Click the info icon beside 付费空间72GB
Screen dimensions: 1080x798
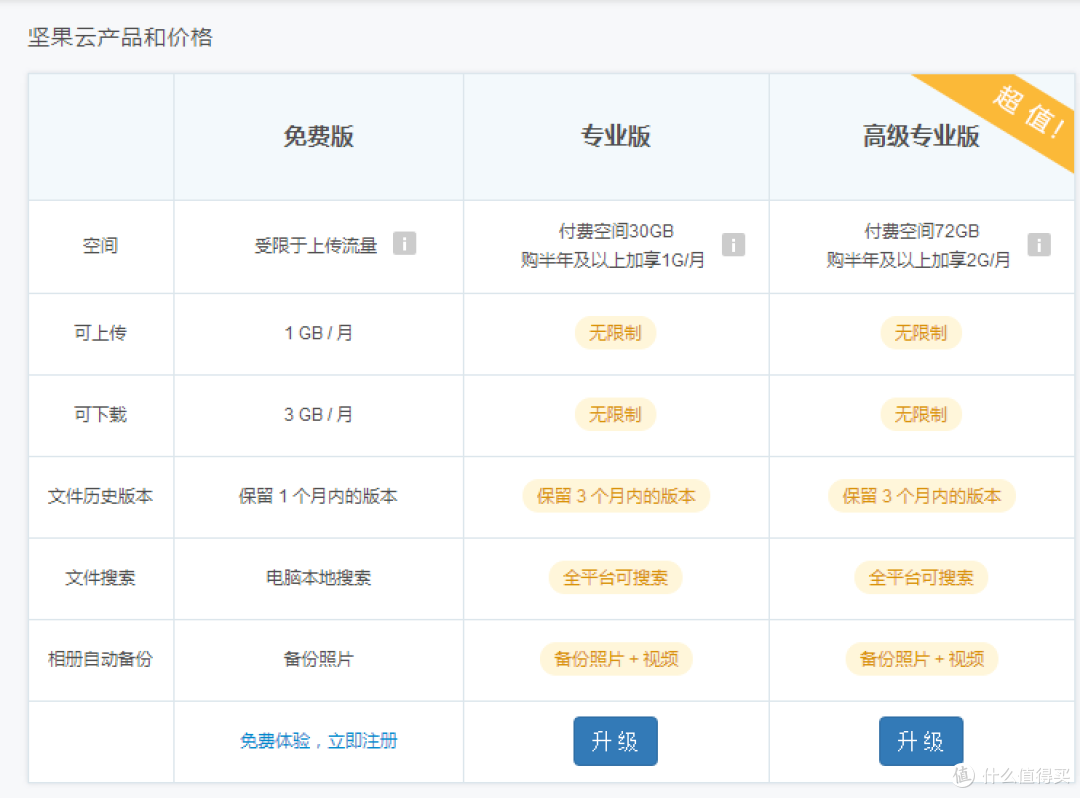(x=1039, y=244)
